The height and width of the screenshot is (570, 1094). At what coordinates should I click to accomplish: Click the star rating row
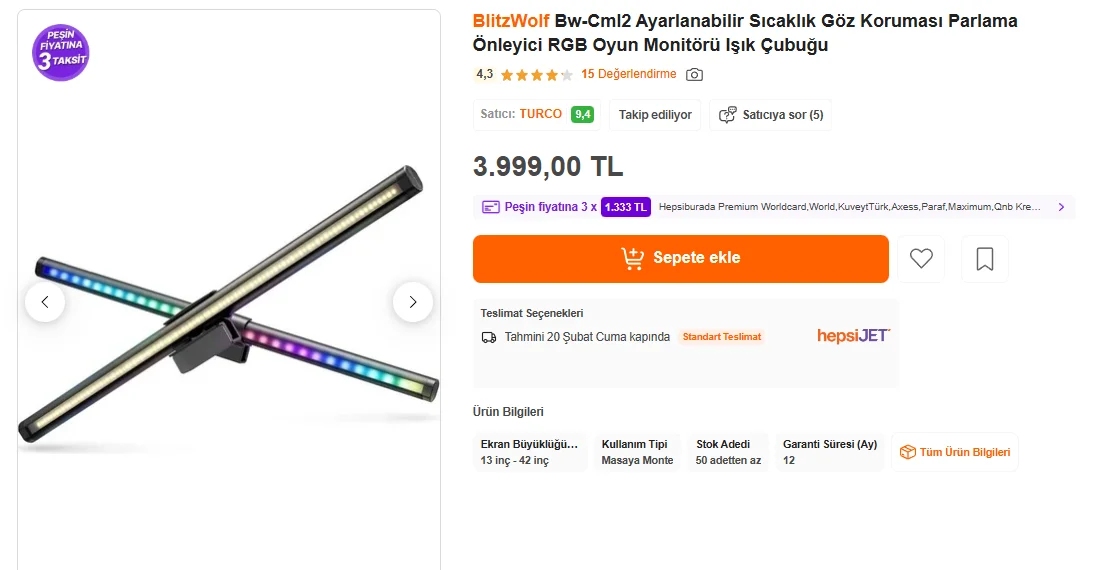[536, 75]
